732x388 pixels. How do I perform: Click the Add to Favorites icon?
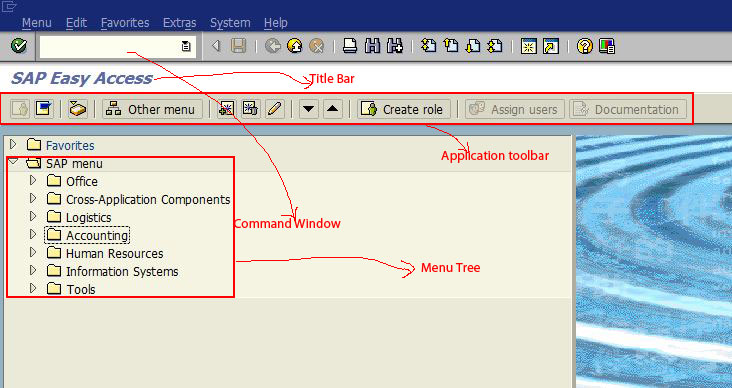click(226, 109)
